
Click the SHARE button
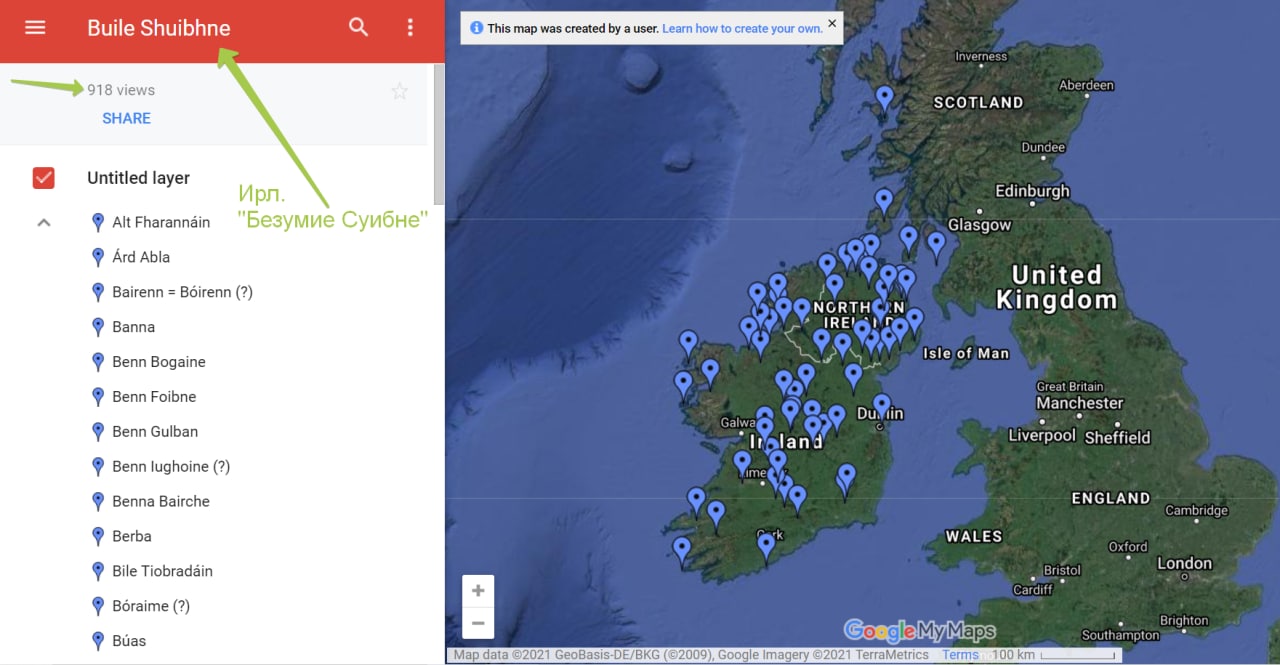pyautogui.click(x=126, y=118)
